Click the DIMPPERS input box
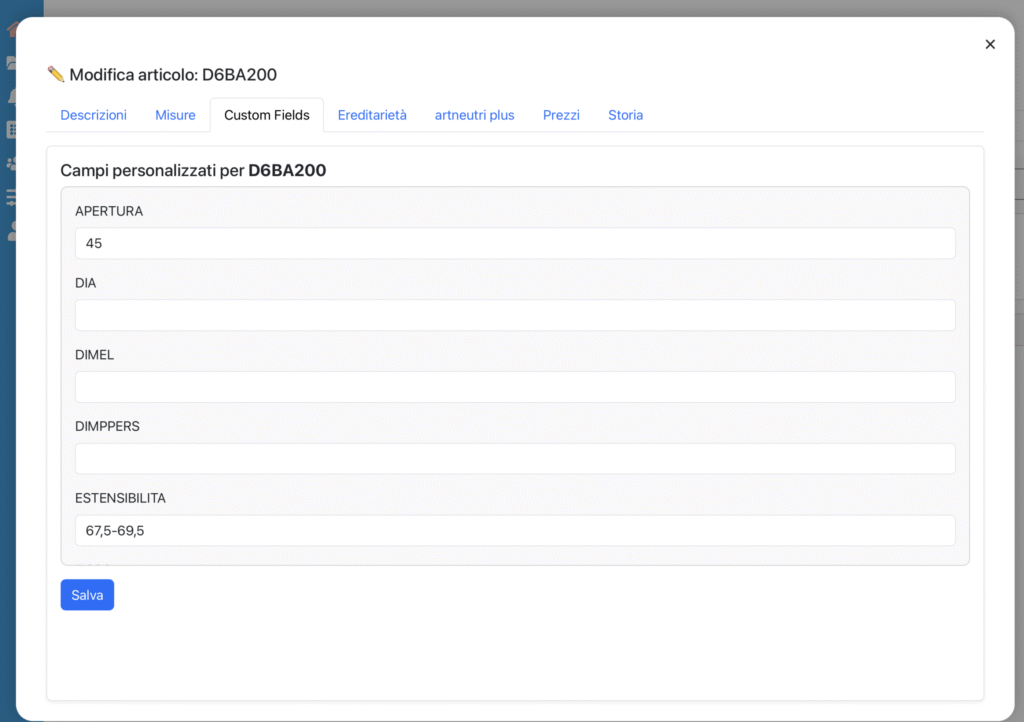The width and height of the screenshot is (1024, 722). (514, 459)
